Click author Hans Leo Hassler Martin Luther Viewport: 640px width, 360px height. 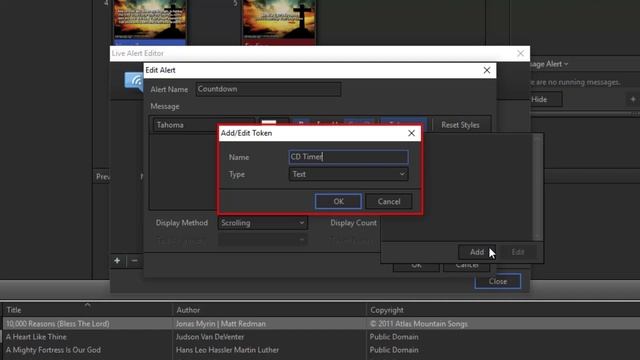(227, 350)
